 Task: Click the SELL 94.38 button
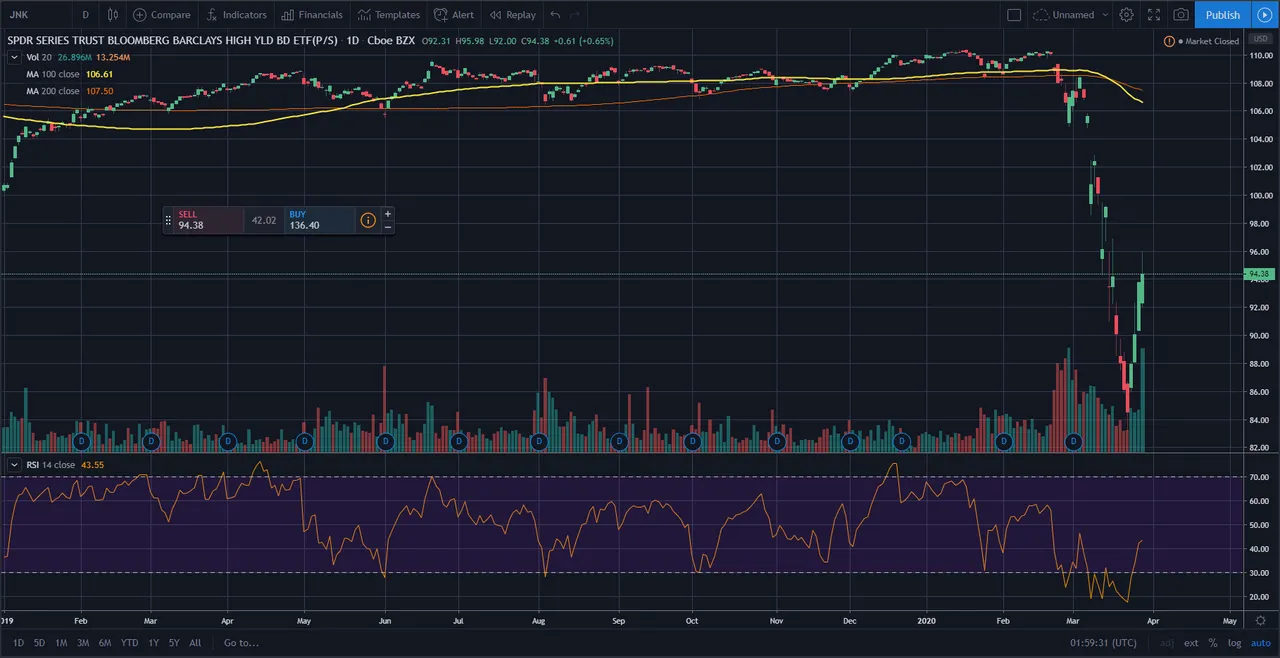tap(208, 220)
